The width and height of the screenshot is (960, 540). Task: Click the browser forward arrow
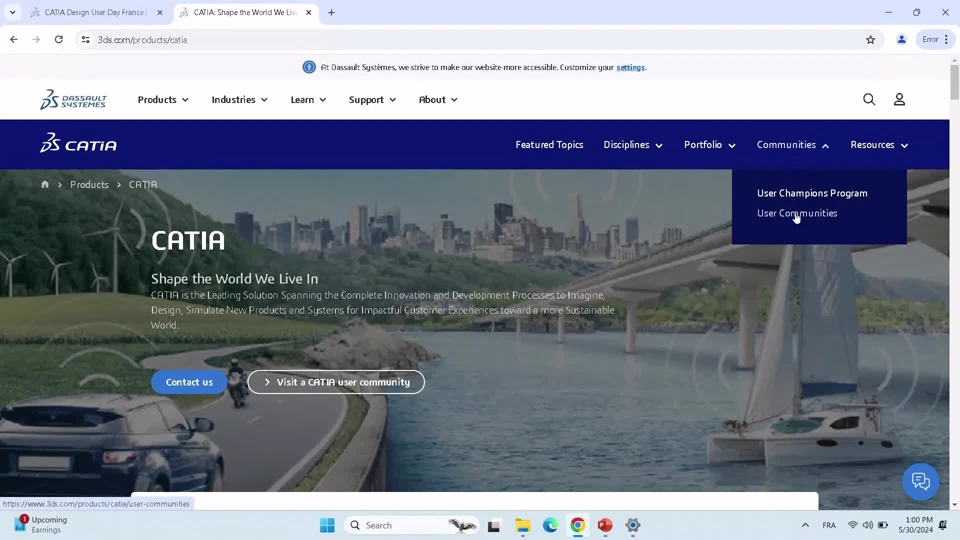tap(36, 39)
